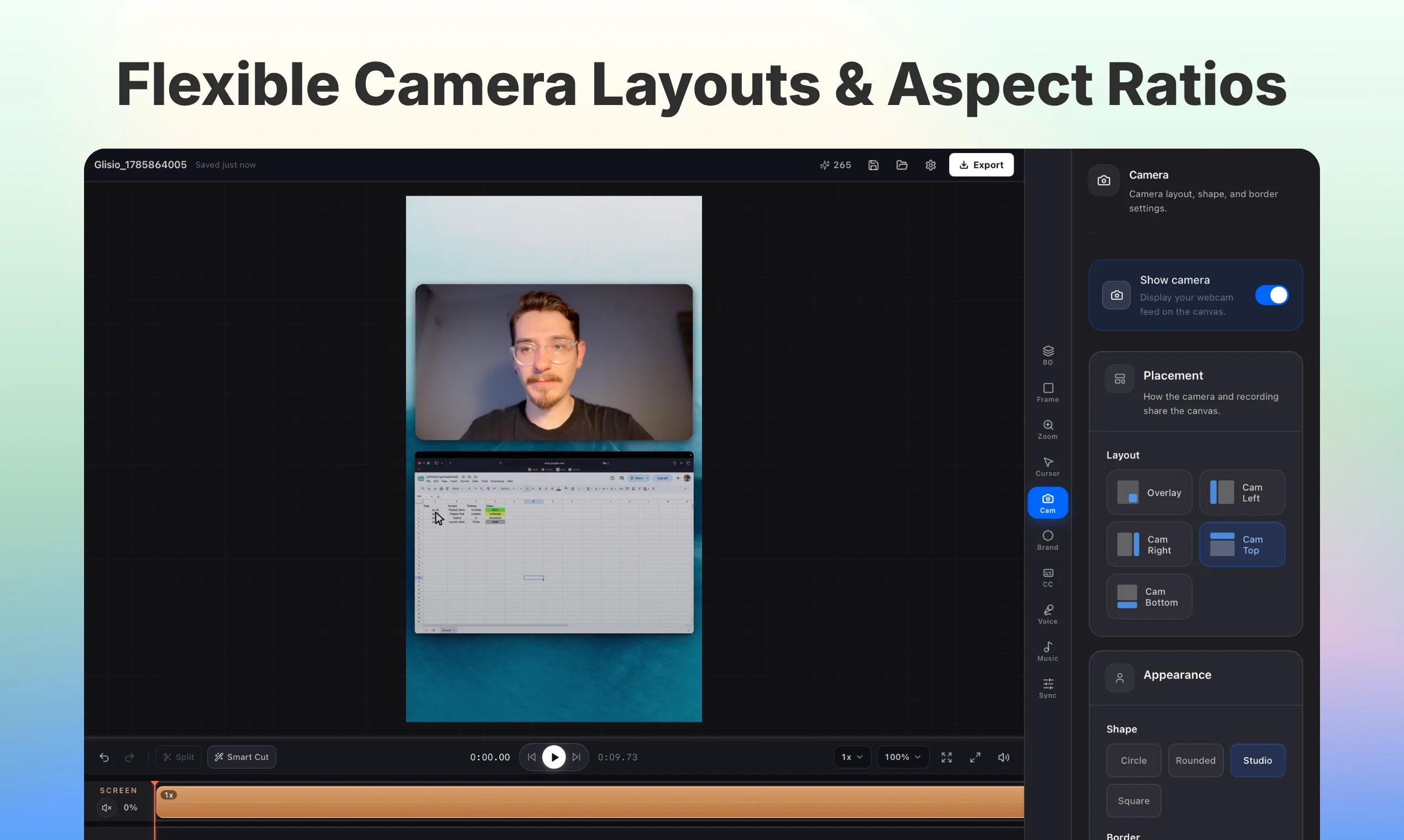1404x840 pixels.
Task: Click the webcam feed in the canvas
Action: point(554,363)
